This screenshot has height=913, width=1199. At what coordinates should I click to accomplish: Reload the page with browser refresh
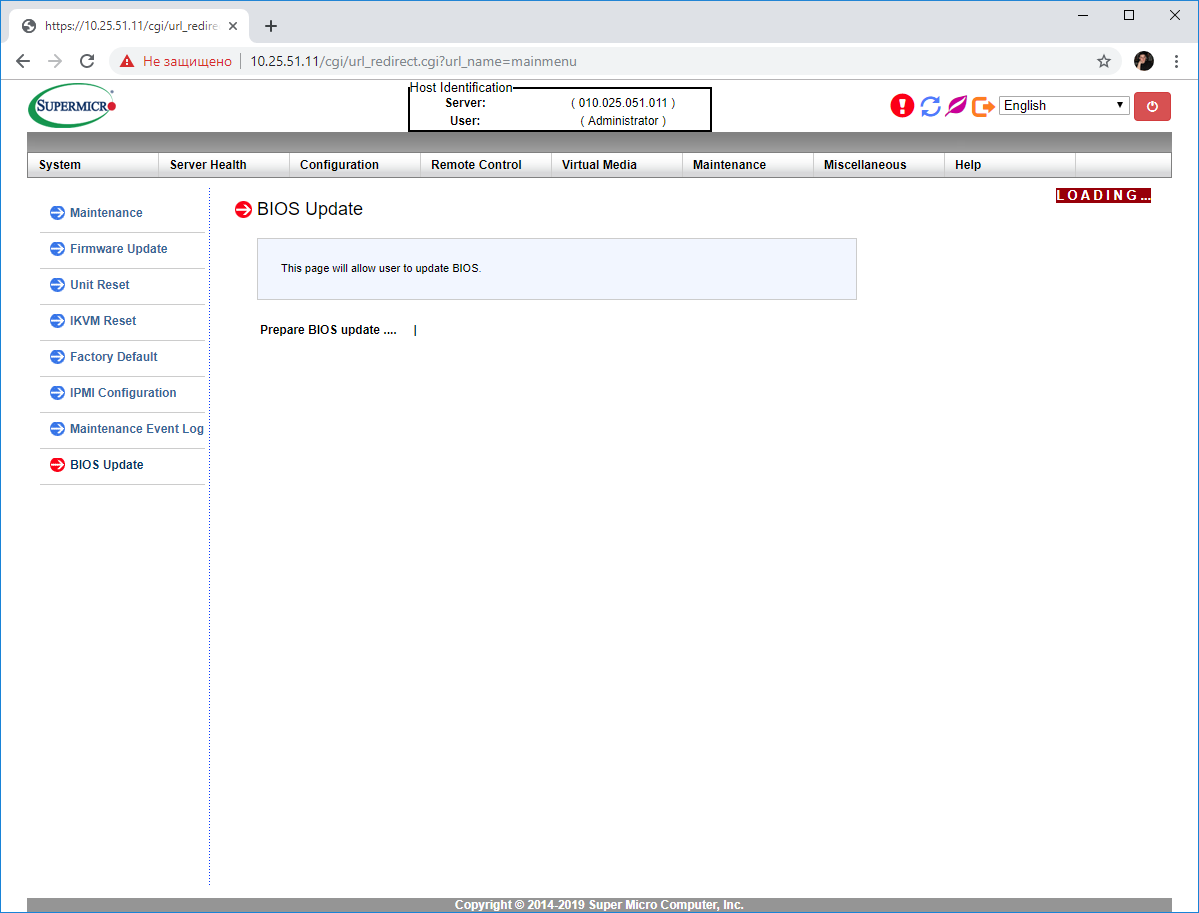pyautogui.click(x=87, y=61)
